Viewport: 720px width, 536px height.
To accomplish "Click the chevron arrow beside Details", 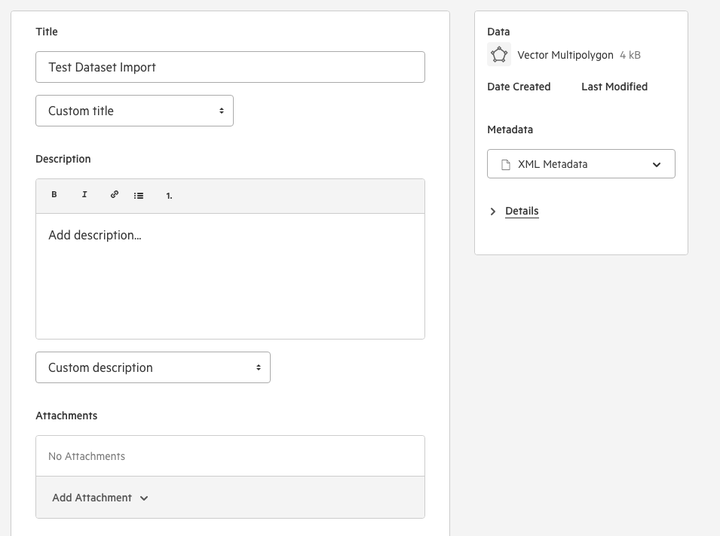I will [x=493, y=211].
